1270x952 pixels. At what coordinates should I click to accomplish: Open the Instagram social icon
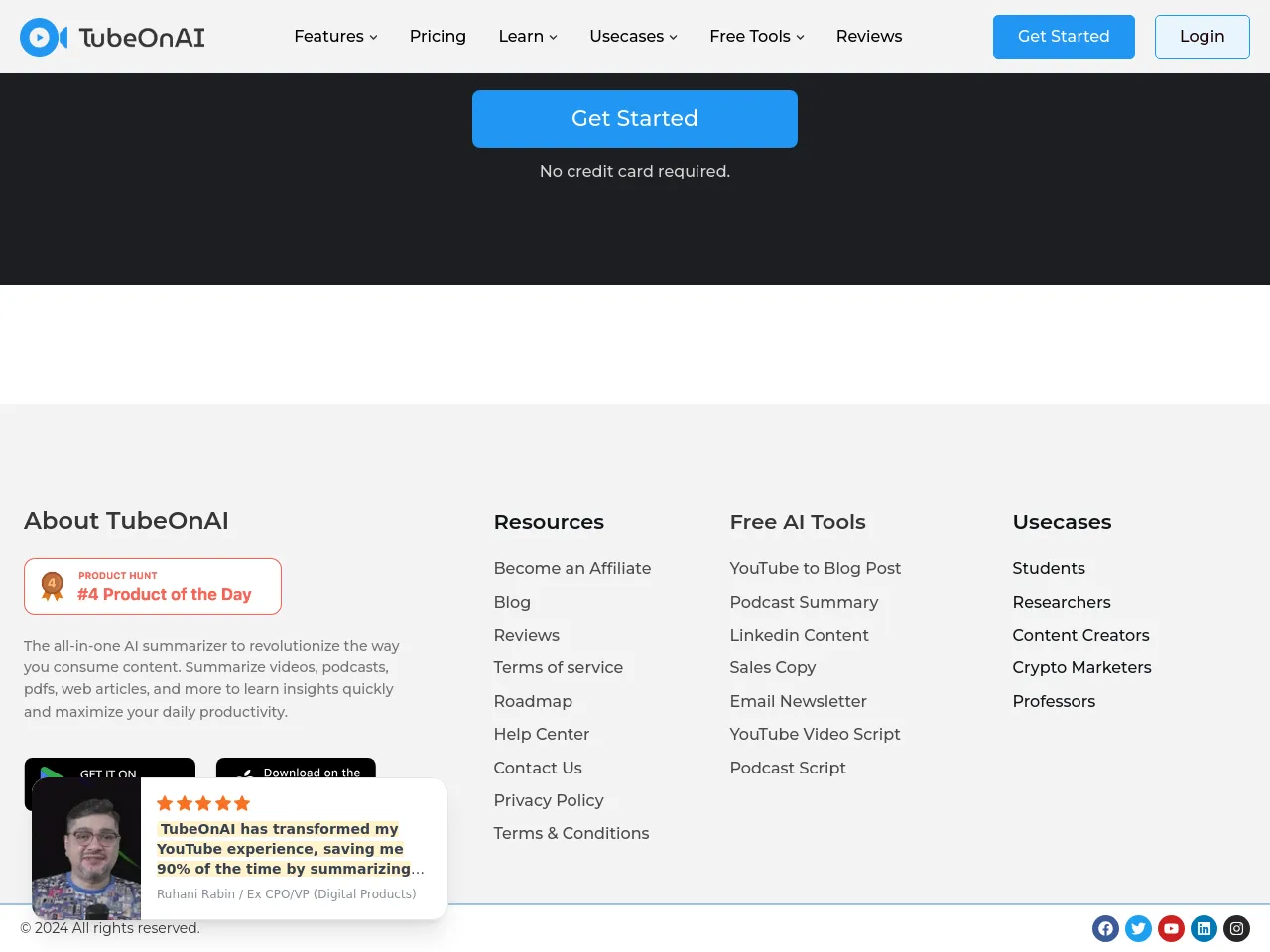click(x=1236, y=928)
